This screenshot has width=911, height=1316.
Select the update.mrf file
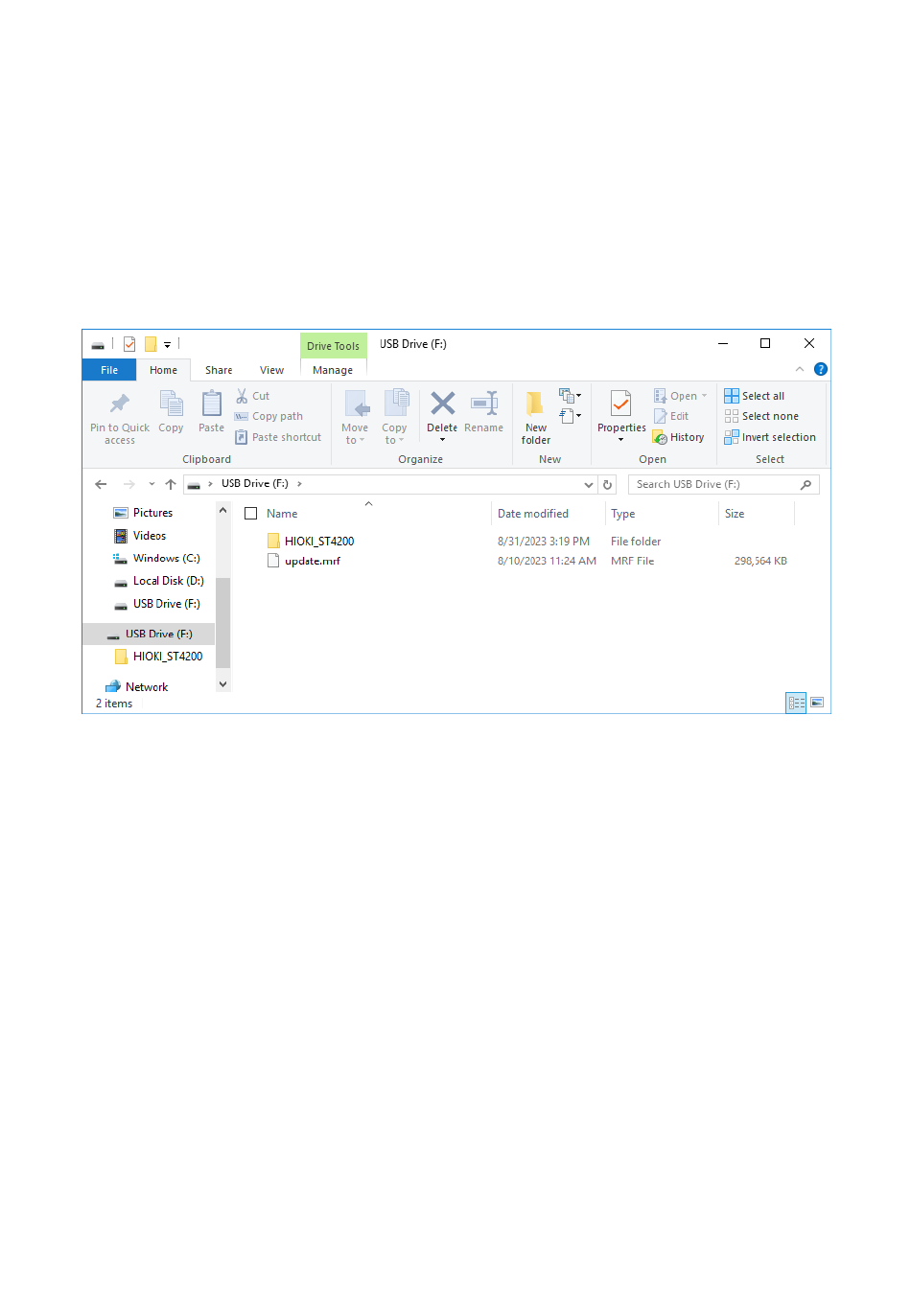point(313,561)
